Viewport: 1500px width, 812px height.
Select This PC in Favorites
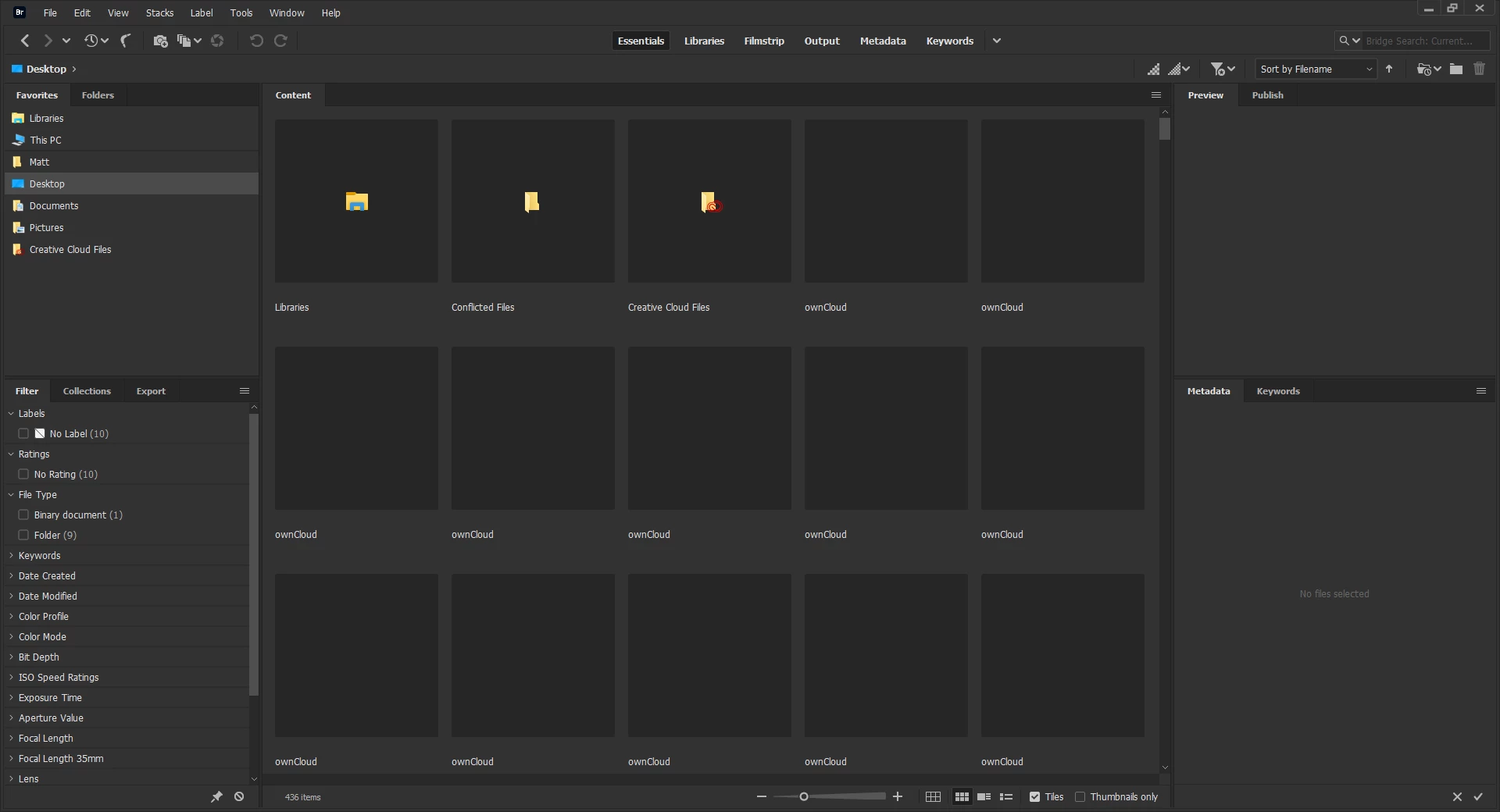tap(131, 140)
